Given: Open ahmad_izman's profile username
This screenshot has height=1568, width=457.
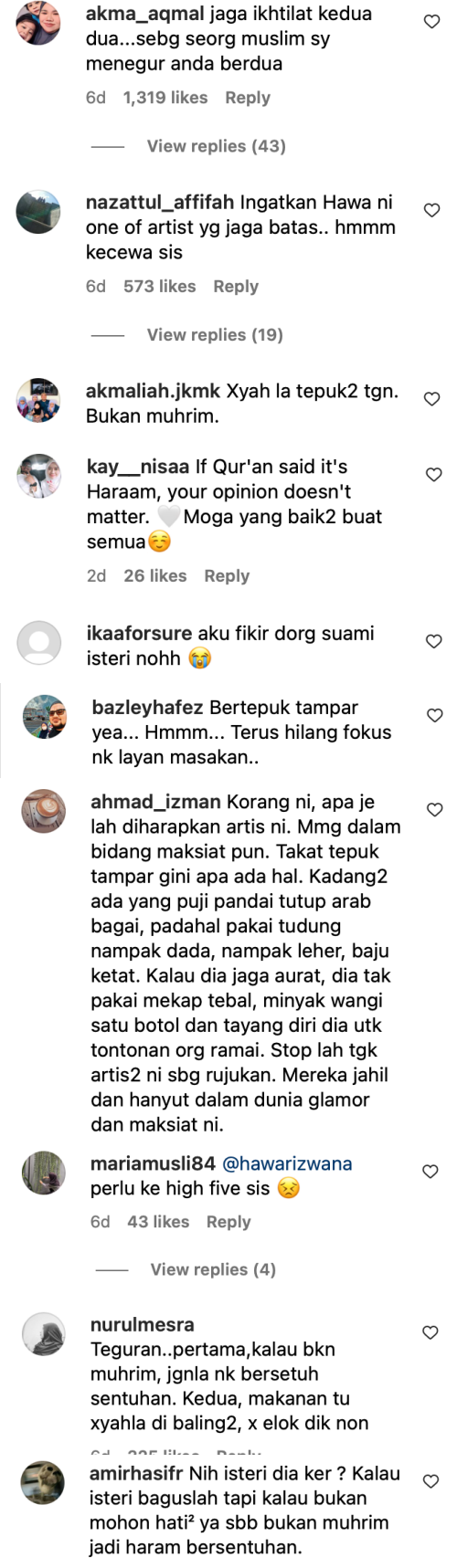Looking at the screenshot, I should point(155,802).
